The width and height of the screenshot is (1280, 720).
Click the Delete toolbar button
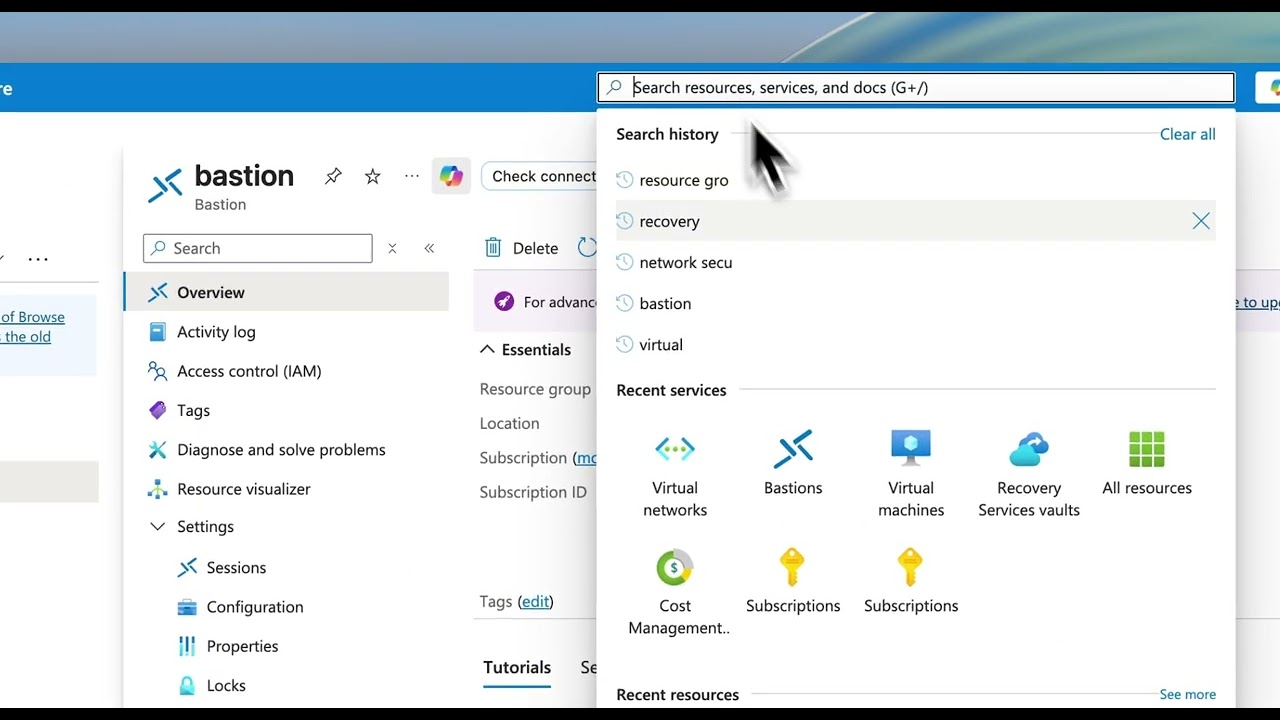point(522,248)
